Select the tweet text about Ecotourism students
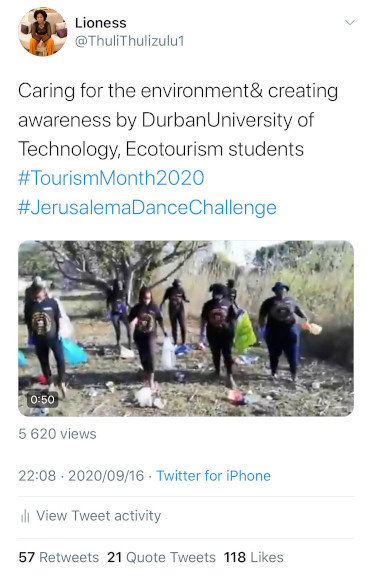The image size is (372, 576). [178, 120]
